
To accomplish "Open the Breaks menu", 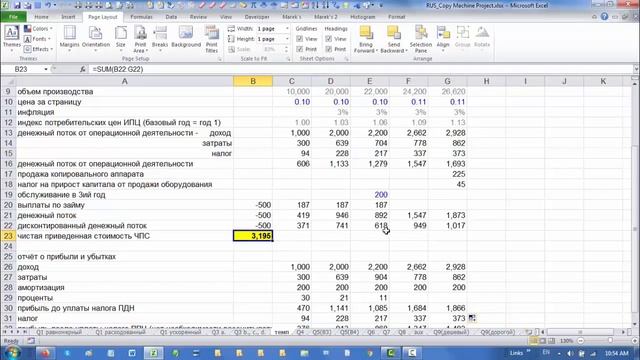I will pos(160,38).
